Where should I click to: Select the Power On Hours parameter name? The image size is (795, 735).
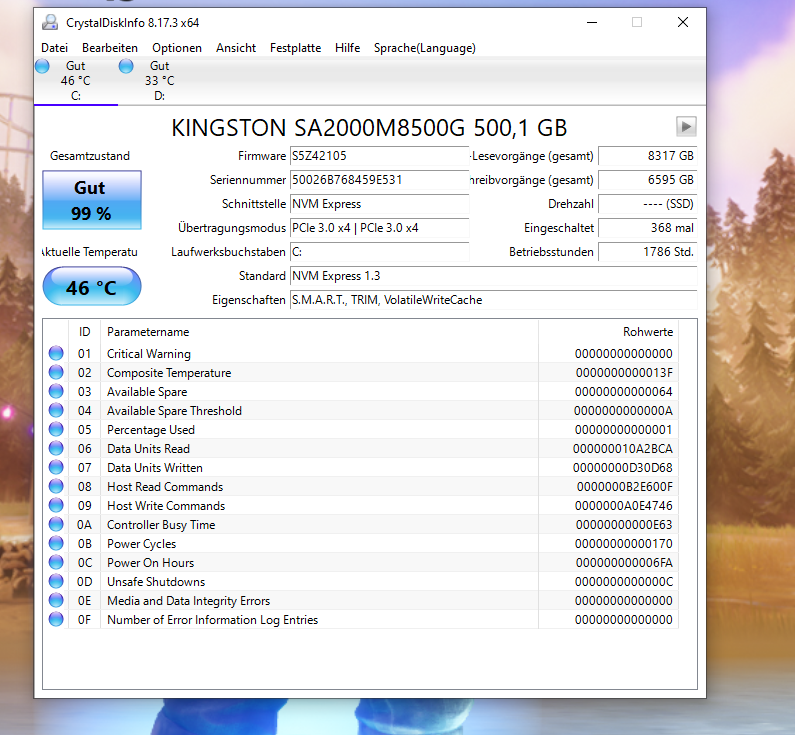[151, 563]
